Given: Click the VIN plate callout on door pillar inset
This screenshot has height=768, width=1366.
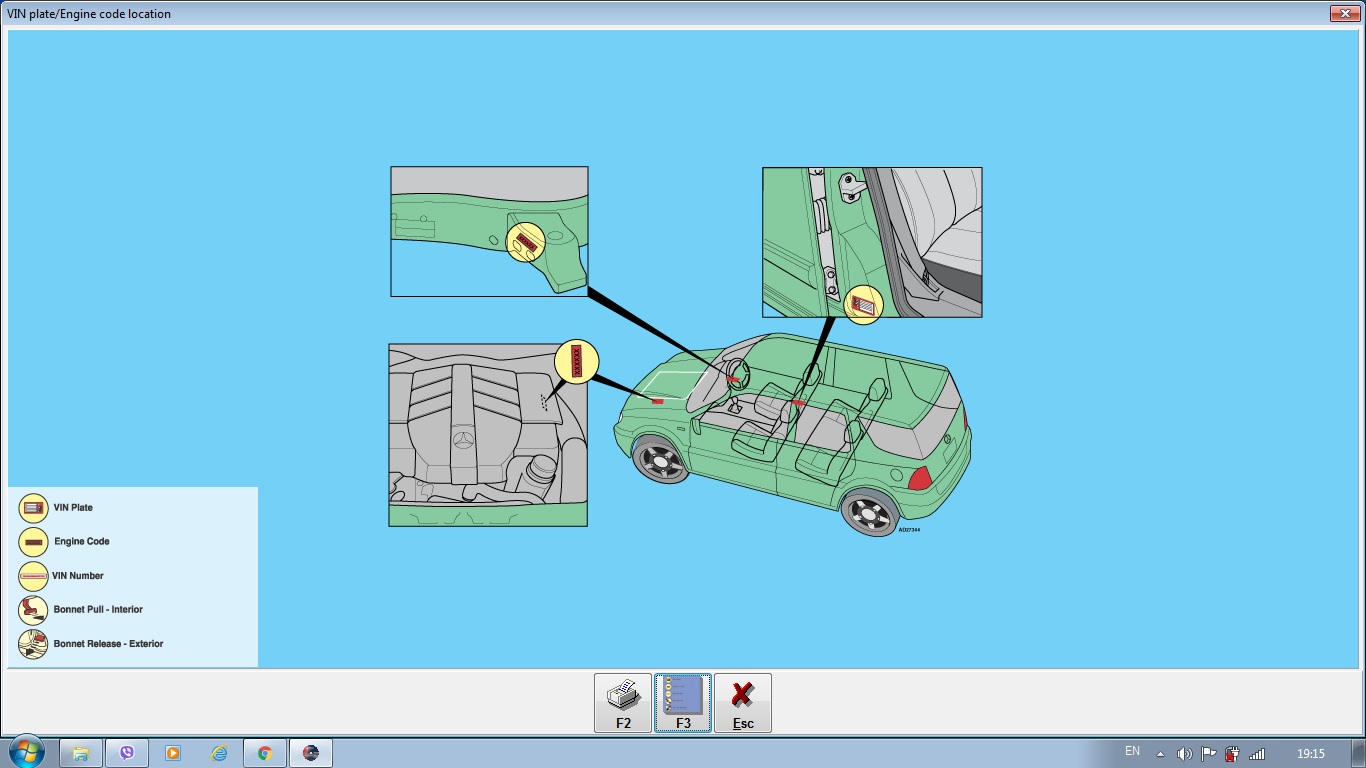Looking at the screenshot, I should click(864, 305).
